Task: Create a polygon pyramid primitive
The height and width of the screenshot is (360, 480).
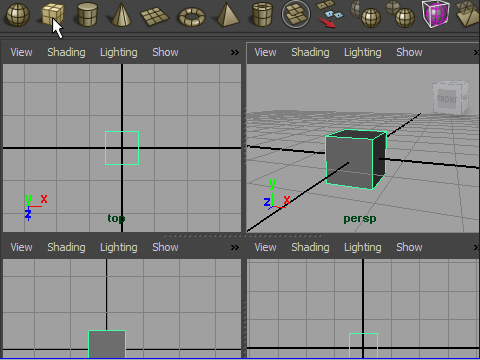Action: 228,15
